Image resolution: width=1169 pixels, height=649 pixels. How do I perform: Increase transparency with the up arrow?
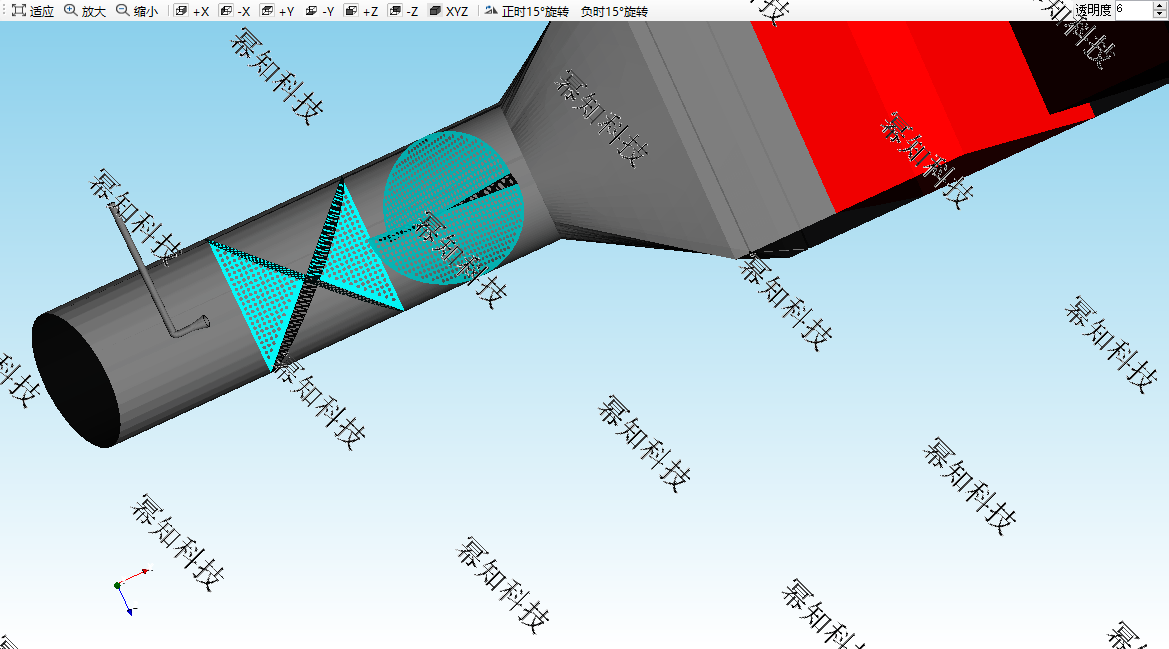point(1159,5)
